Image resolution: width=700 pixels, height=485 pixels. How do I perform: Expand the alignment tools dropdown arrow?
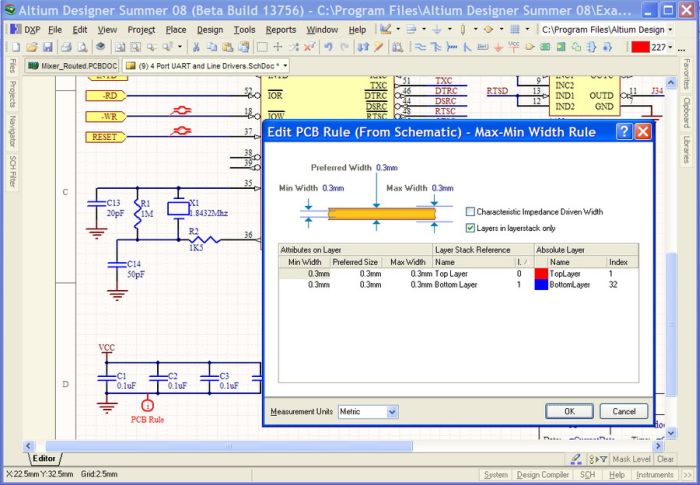point(424,29)
